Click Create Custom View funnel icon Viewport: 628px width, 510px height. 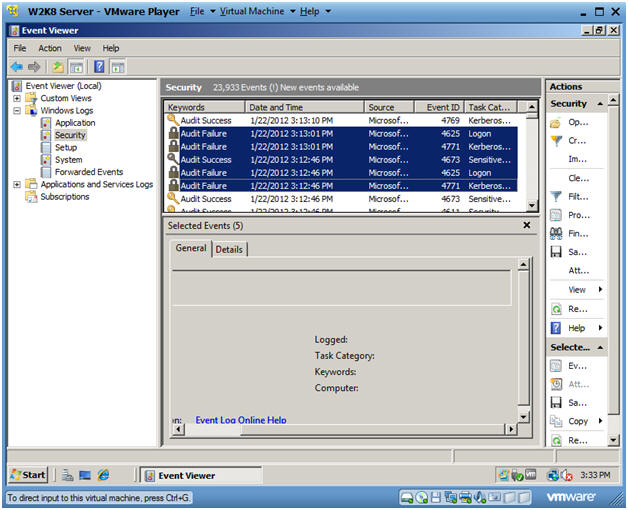click(x=556, y=141)
